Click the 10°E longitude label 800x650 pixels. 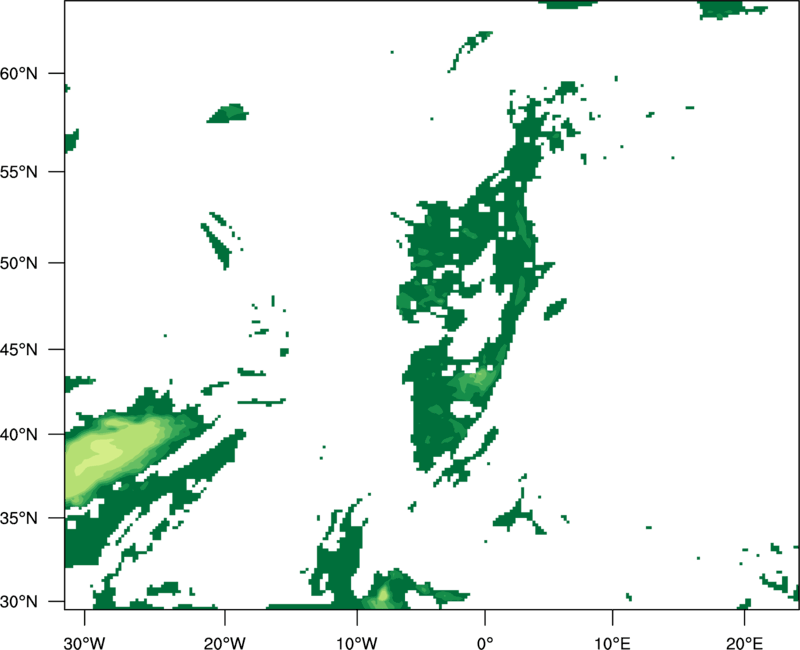click(612, 643)
